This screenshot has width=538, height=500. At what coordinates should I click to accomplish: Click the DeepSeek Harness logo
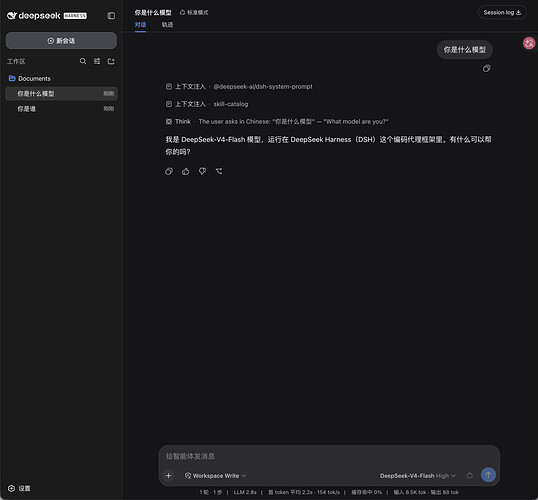point(47,16)
